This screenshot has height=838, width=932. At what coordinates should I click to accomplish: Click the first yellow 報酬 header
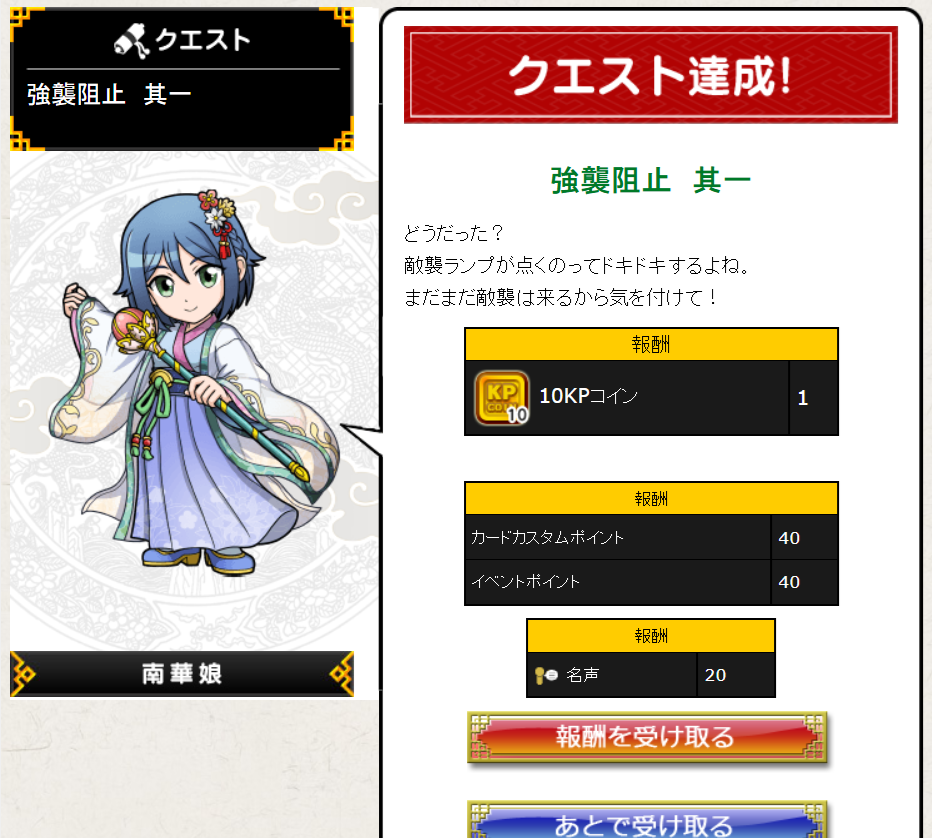[651, 344]
